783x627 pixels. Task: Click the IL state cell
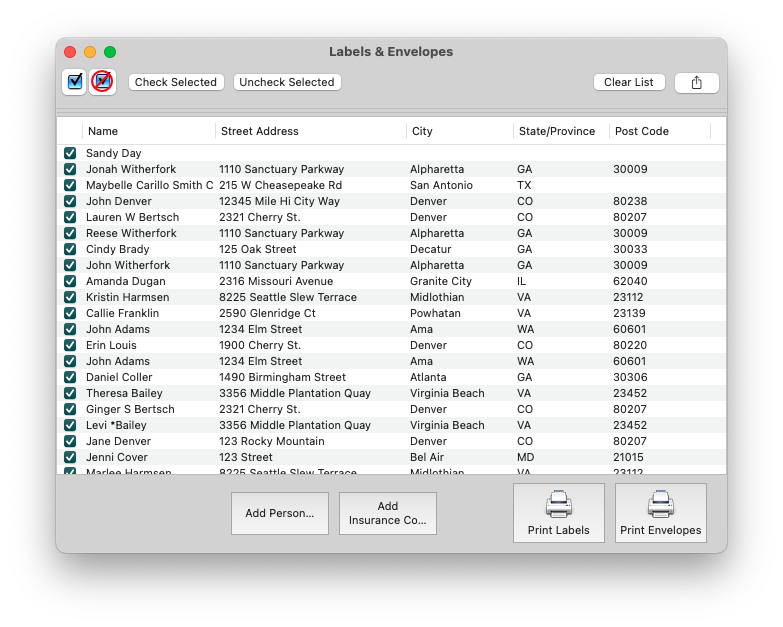click(521, 281)
